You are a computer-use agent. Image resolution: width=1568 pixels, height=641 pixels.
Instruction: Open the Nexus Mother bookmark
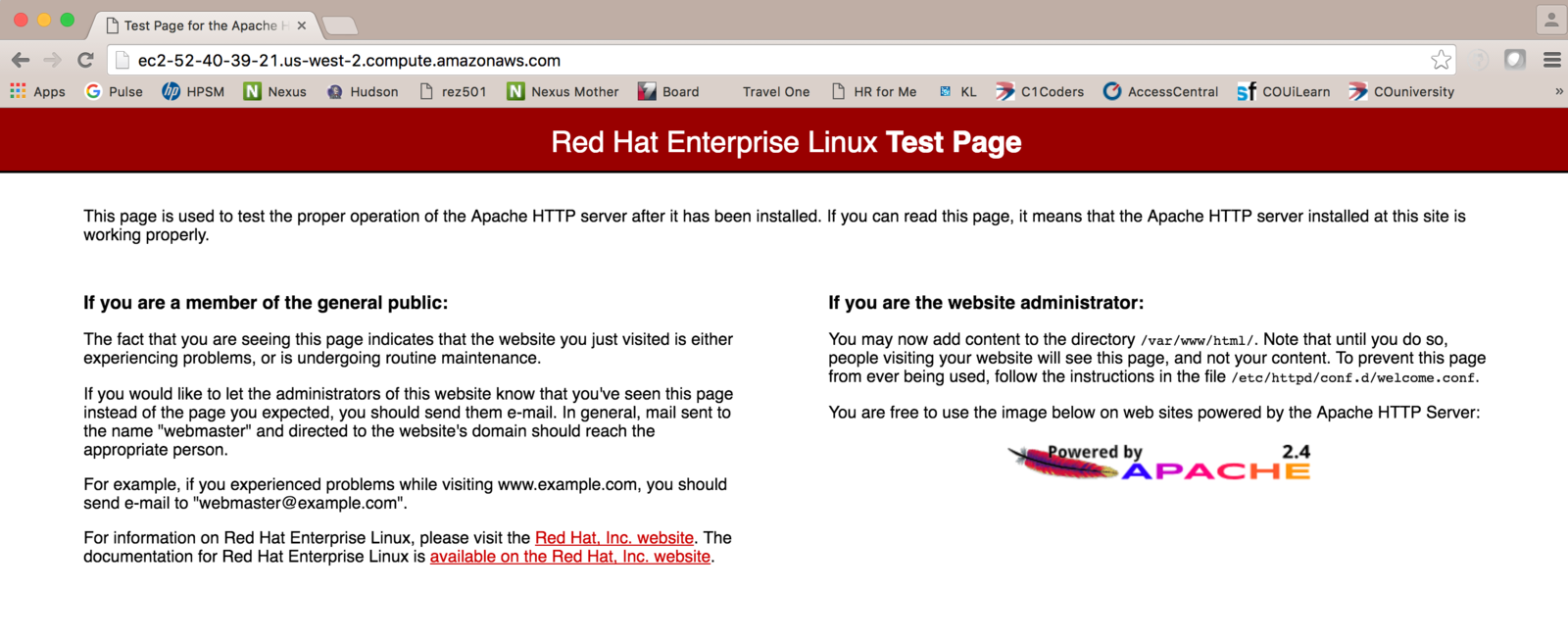click(x=563, y=91)
